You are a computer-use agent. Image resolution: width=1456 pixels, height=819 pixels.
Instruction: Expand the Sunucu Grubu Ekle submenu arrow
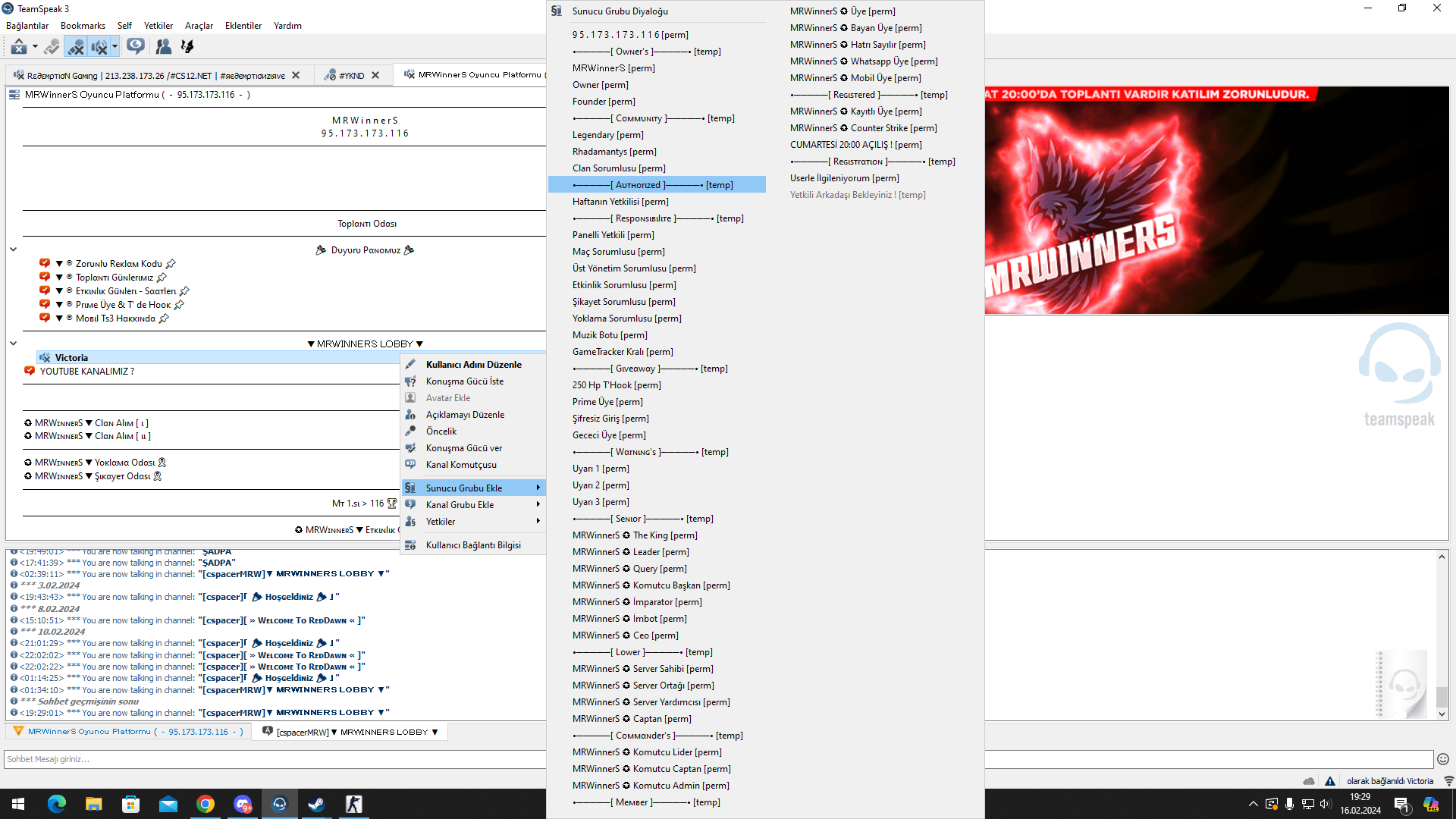(x=538, y=488)
